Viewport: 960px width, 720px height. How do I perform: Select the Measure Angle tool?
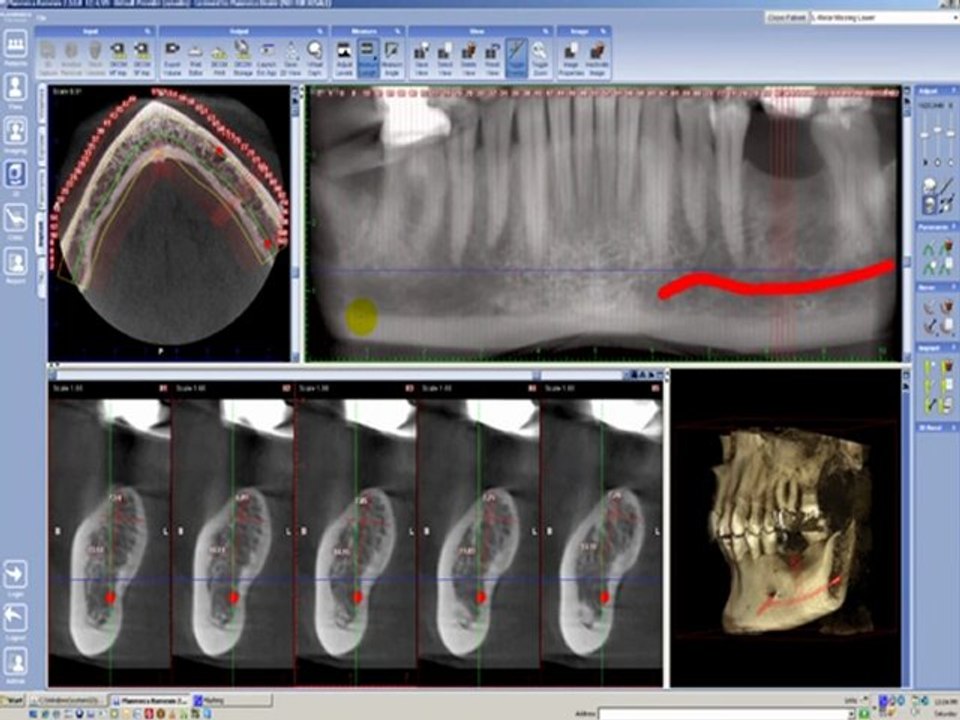pos(392,58)
